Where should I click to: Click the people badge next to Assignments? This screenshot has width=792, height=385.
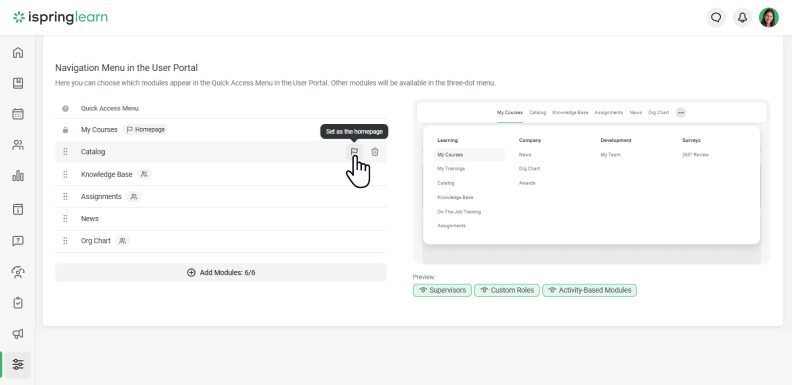click(x=133, y=197)
